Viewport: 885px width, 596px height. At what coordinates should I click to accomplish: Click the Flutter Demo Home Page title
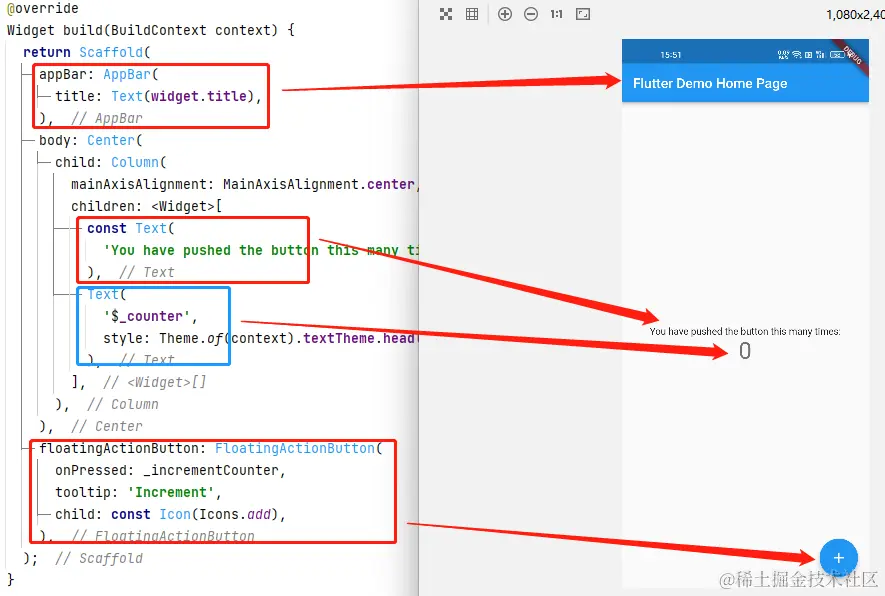point(710,83)
